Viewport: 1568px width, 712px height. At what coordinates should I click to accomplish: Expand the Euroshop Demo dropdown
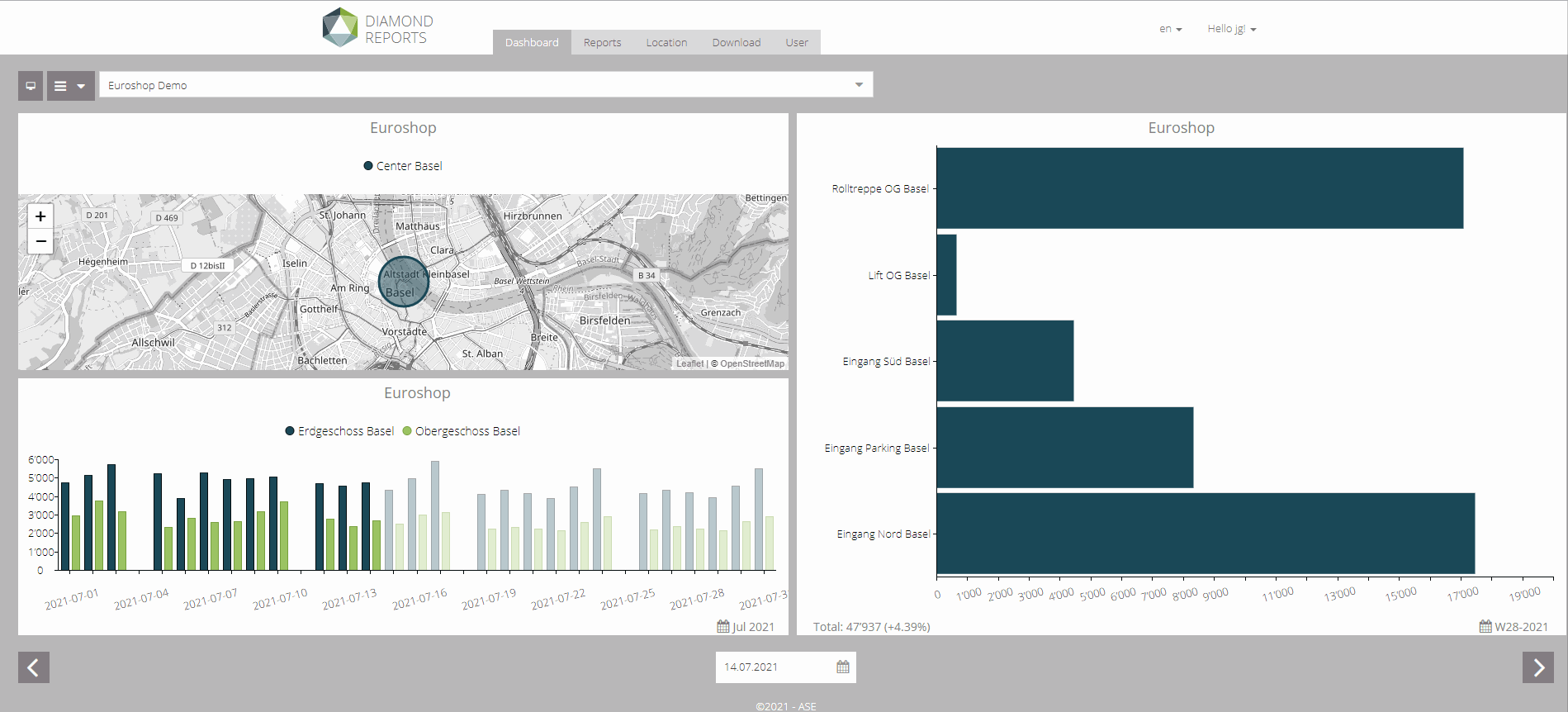[859, 85]
